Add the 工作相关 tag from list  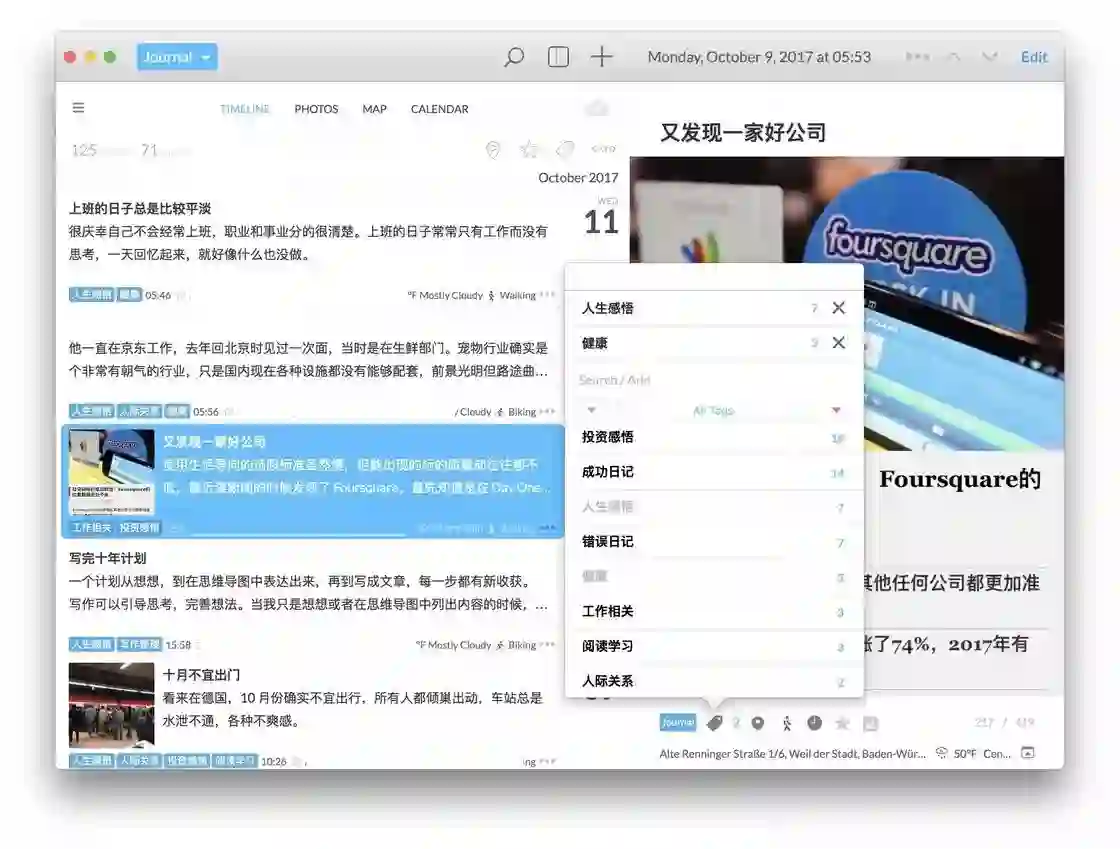coord(714,611)
